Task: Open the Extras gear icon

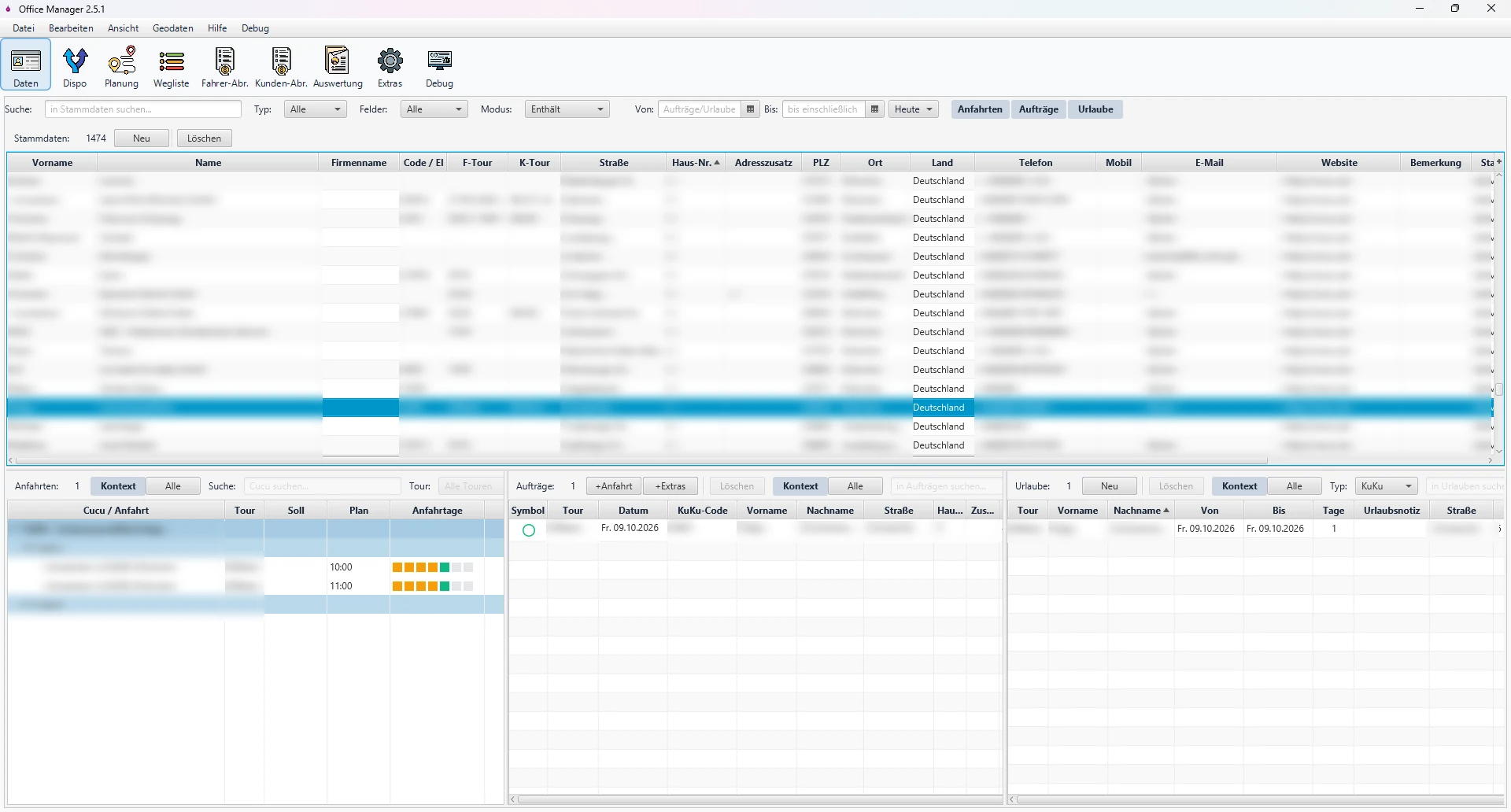Action: pos(390,66)
